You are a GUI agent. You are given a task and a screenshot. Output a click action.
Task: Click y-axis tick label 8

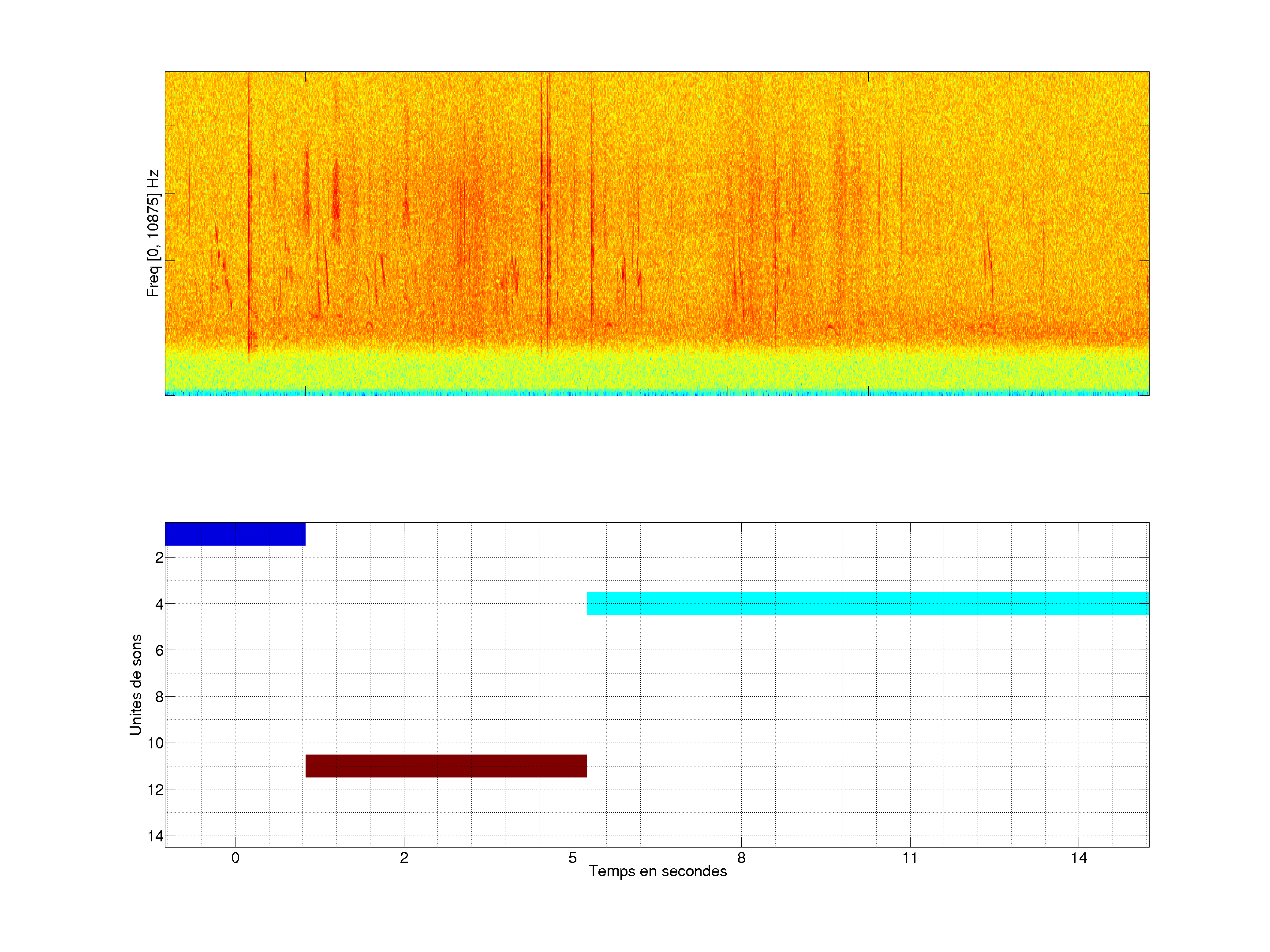tap(159, 697)
